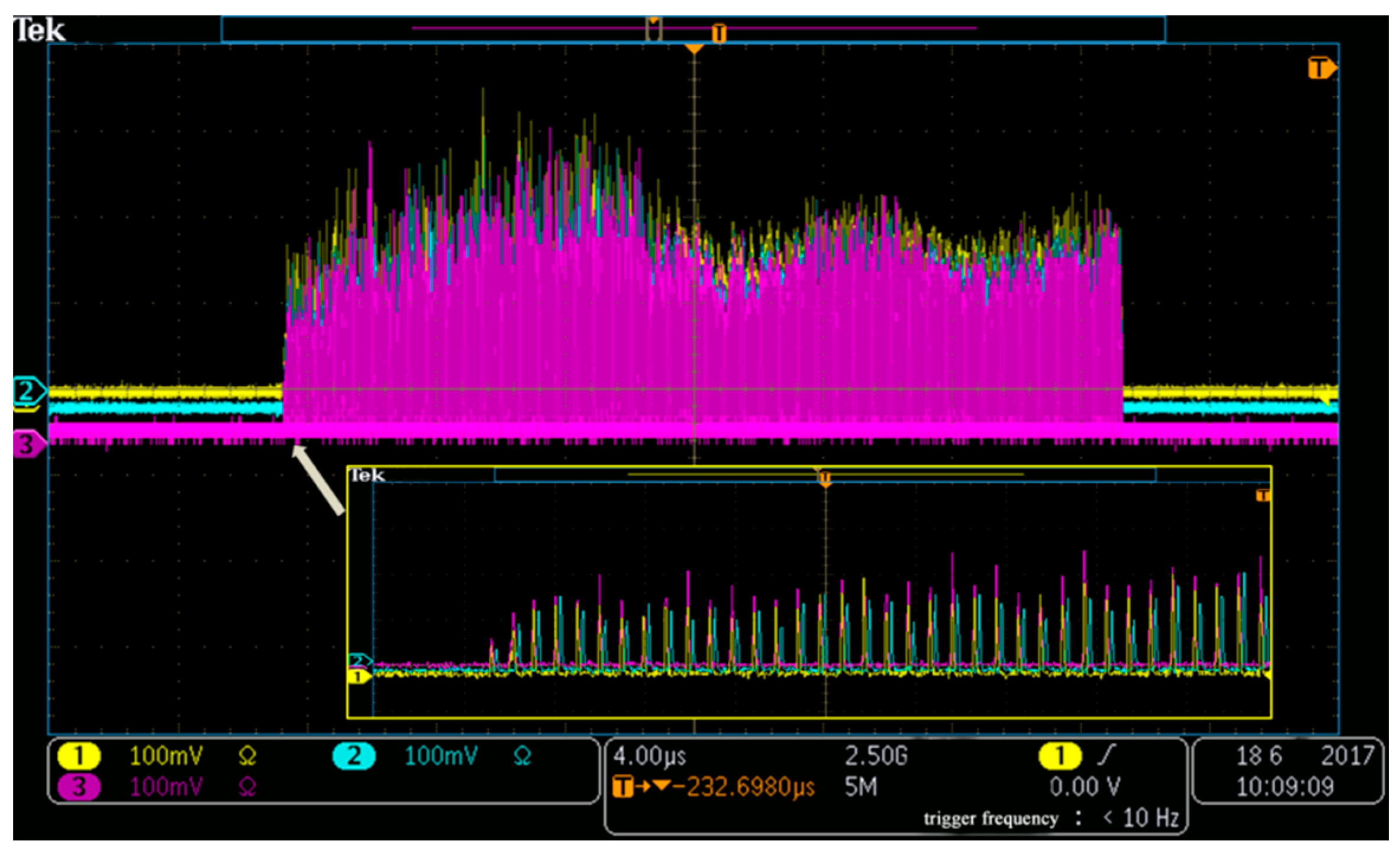
Task: Click the 5M record length readout
Action: (860, 787)
